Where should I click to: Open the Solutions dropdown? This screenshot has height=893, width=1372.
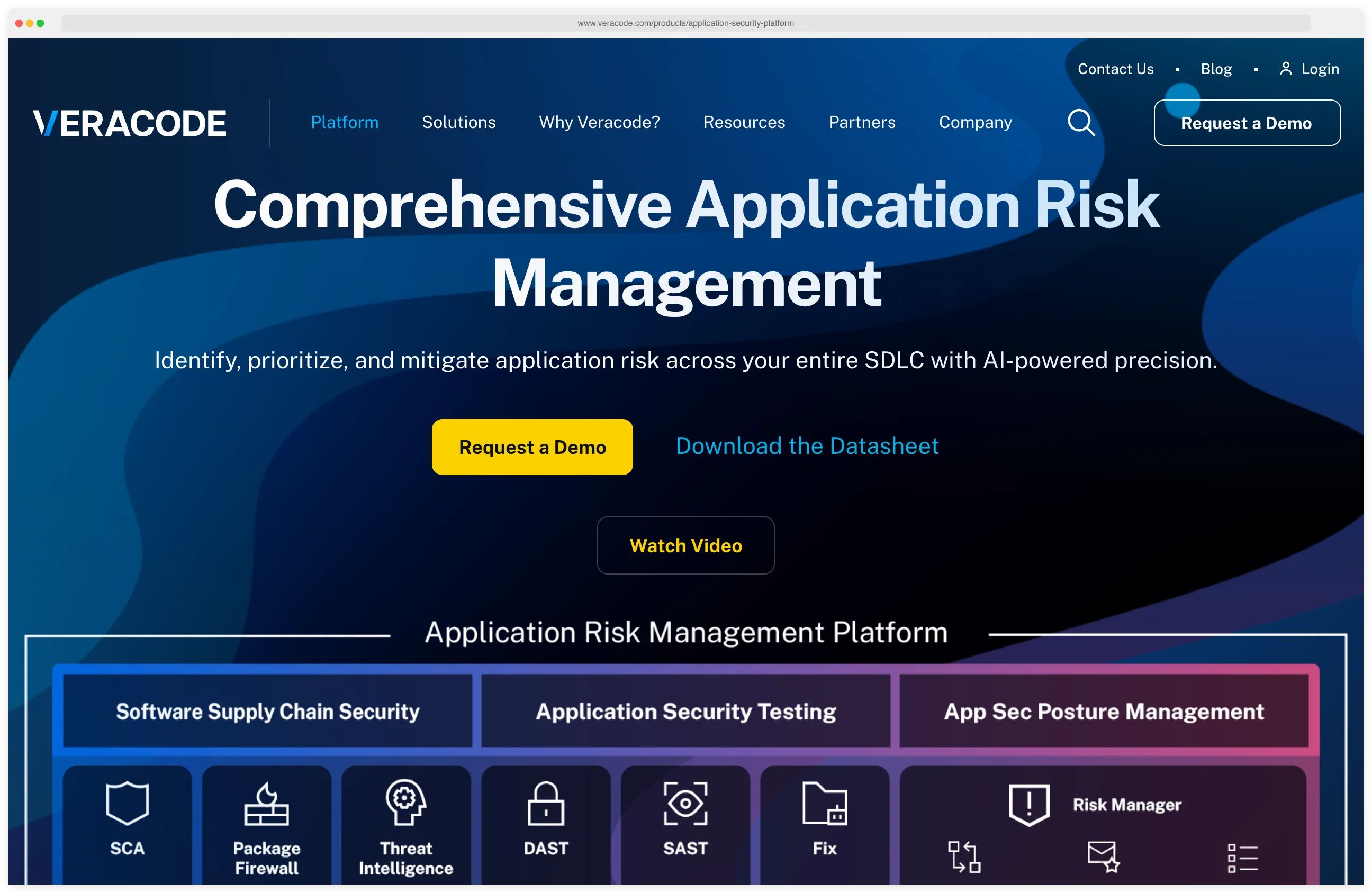pos(458,122)
